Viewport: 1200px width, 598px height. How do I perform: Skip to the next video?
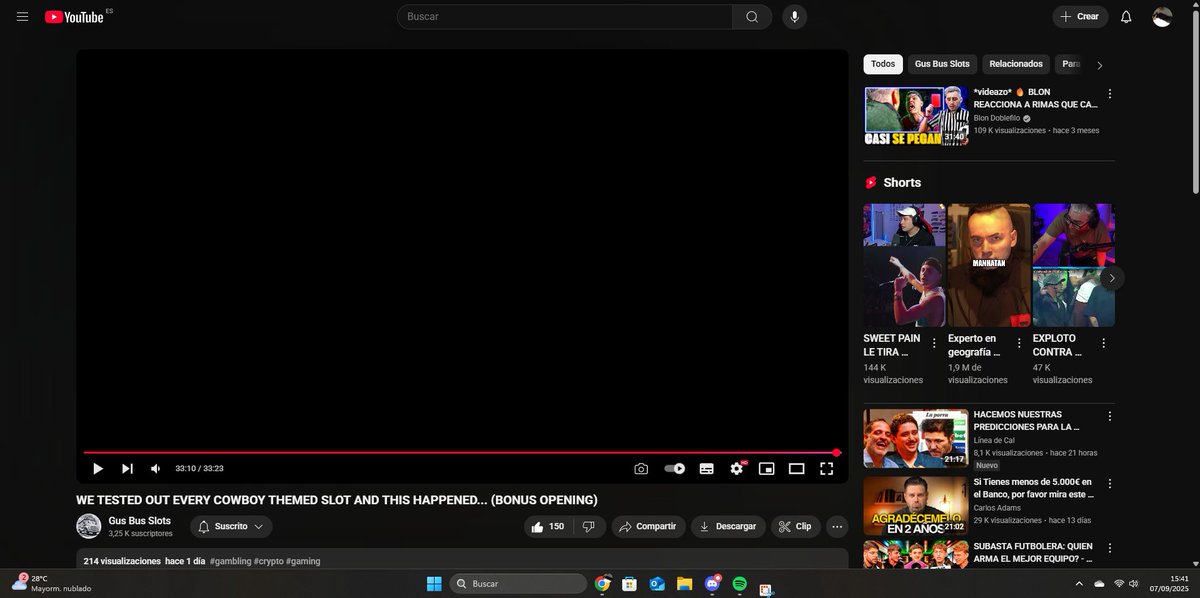pos(127,468)
